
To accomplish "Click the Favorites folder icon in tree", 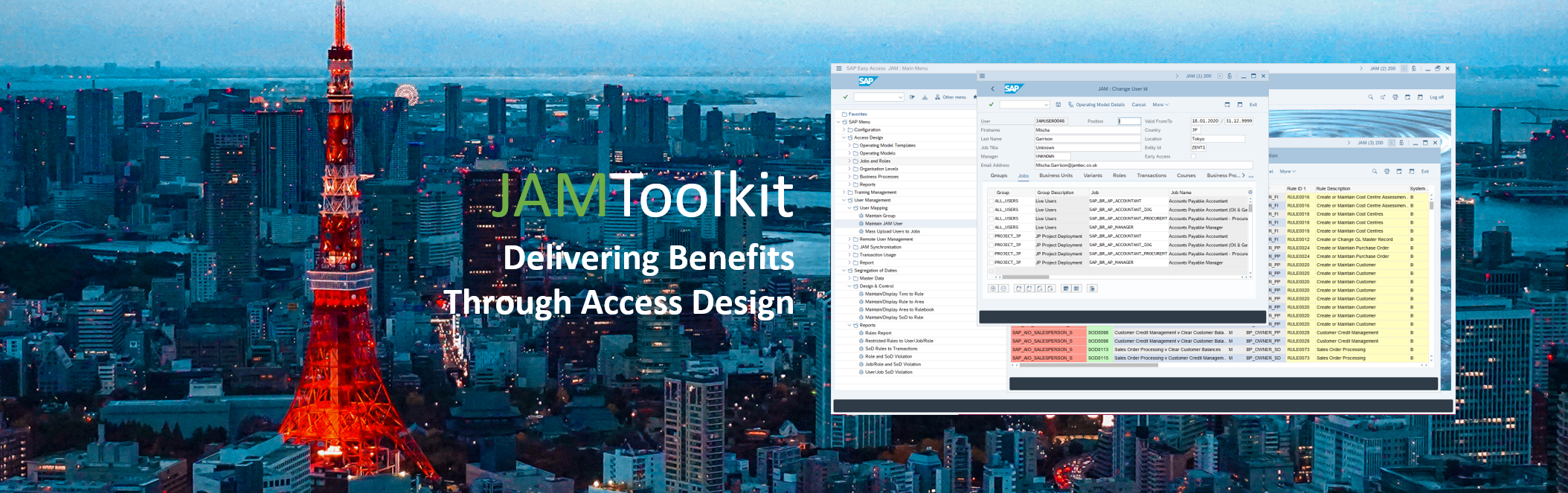I will (844, 115).
